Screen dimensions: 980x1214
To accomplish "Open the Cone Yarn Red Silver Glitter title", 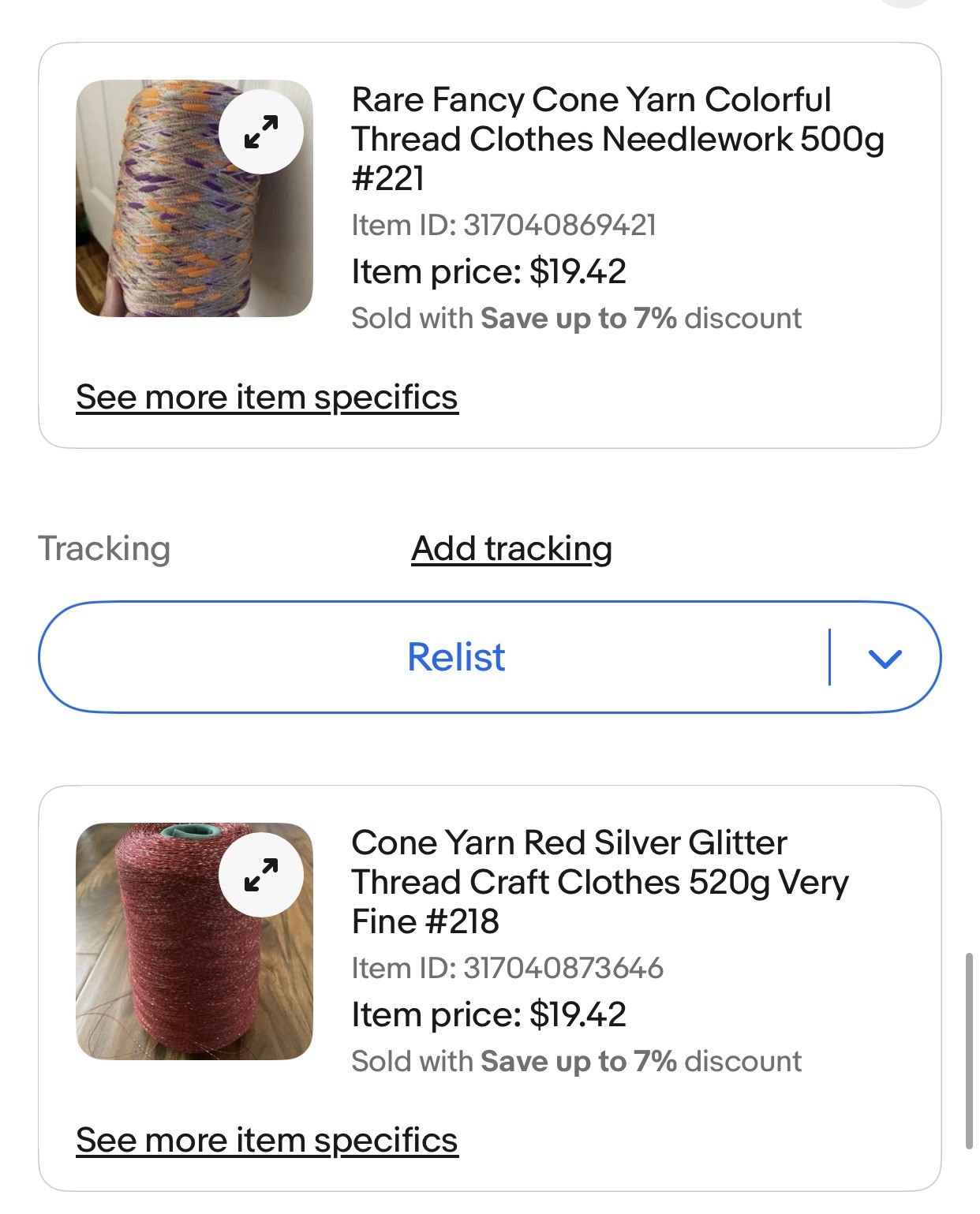I will pyautogui.click(x=600, y=882).
